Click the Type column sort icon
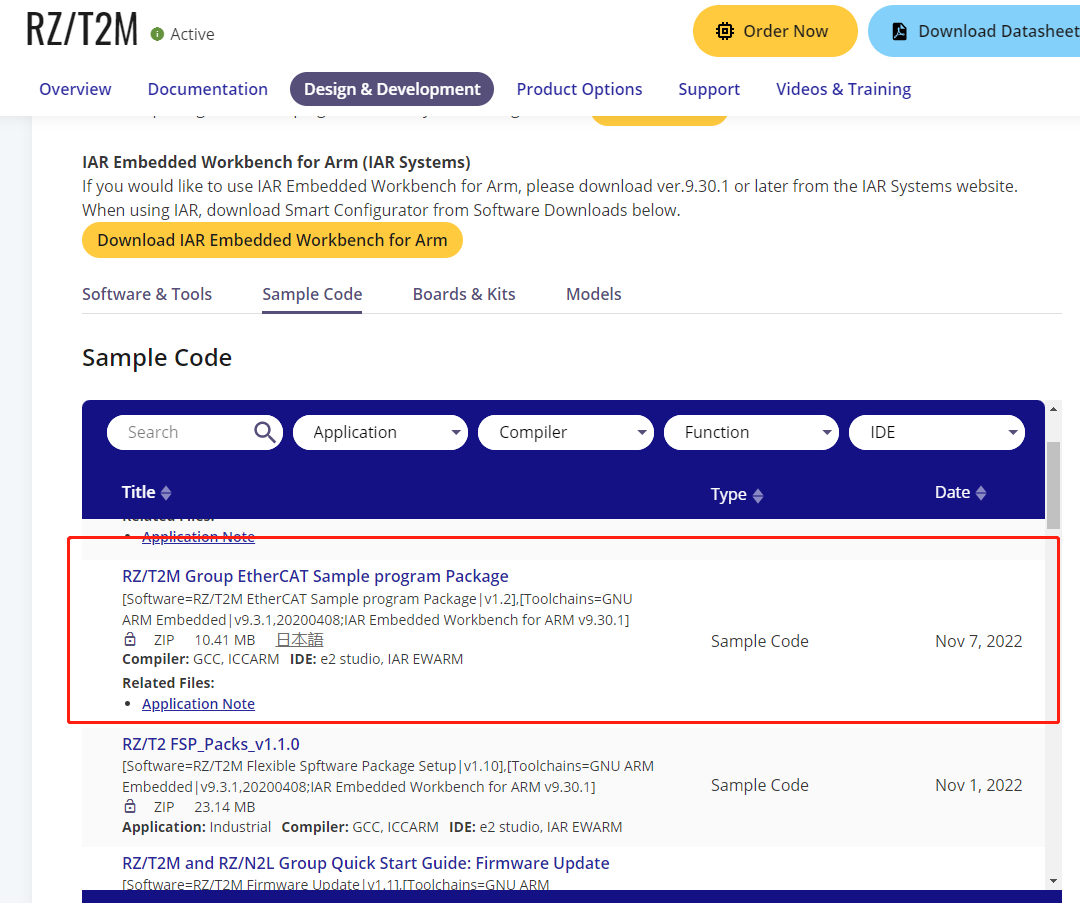 click(758, 496)
